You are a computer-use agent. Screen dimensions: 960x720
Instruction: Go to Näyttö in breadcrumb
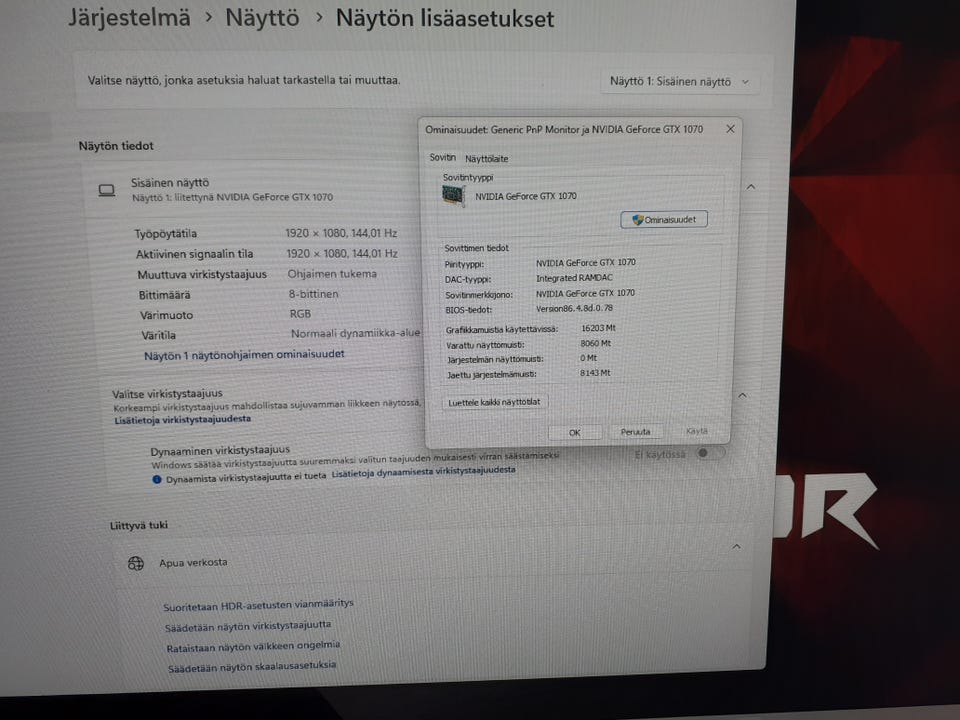[x=262, y=18]
